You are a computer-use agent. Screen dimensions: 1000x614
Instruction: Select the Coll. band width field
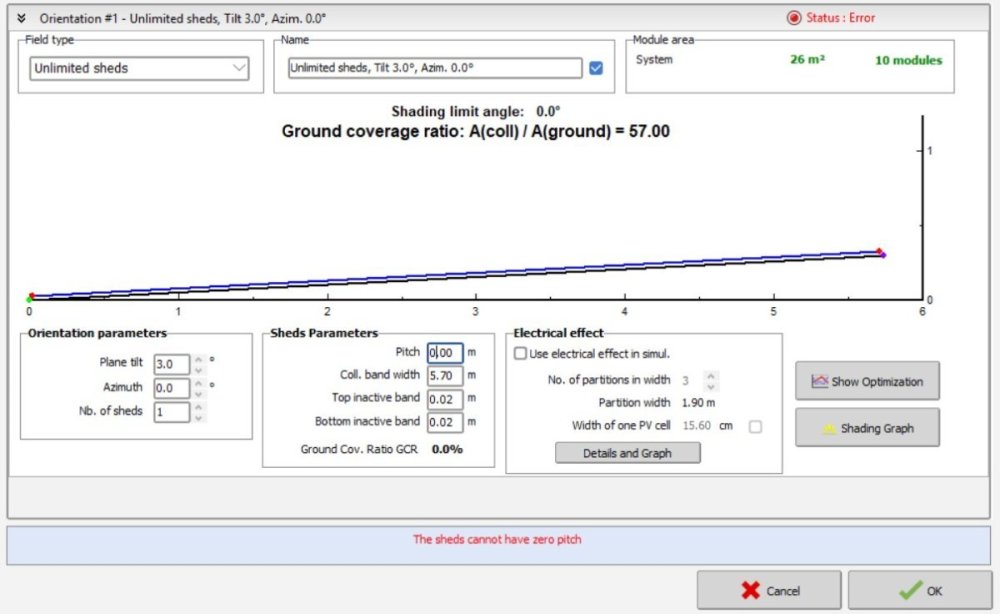pyautogui.click(x=445, y=376)
